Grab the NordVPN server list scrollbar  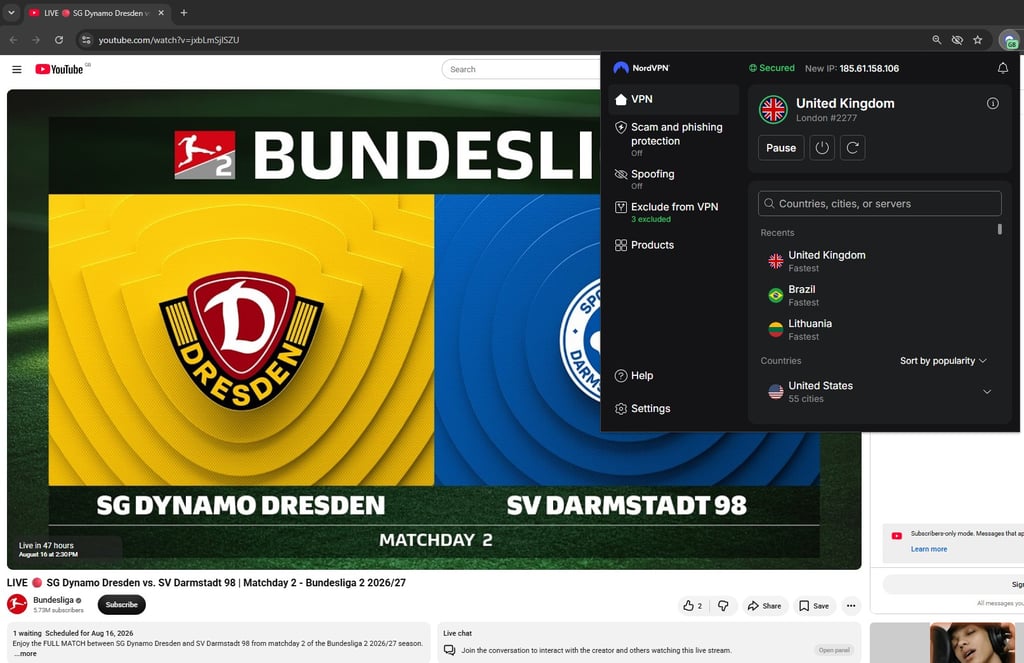999,229
